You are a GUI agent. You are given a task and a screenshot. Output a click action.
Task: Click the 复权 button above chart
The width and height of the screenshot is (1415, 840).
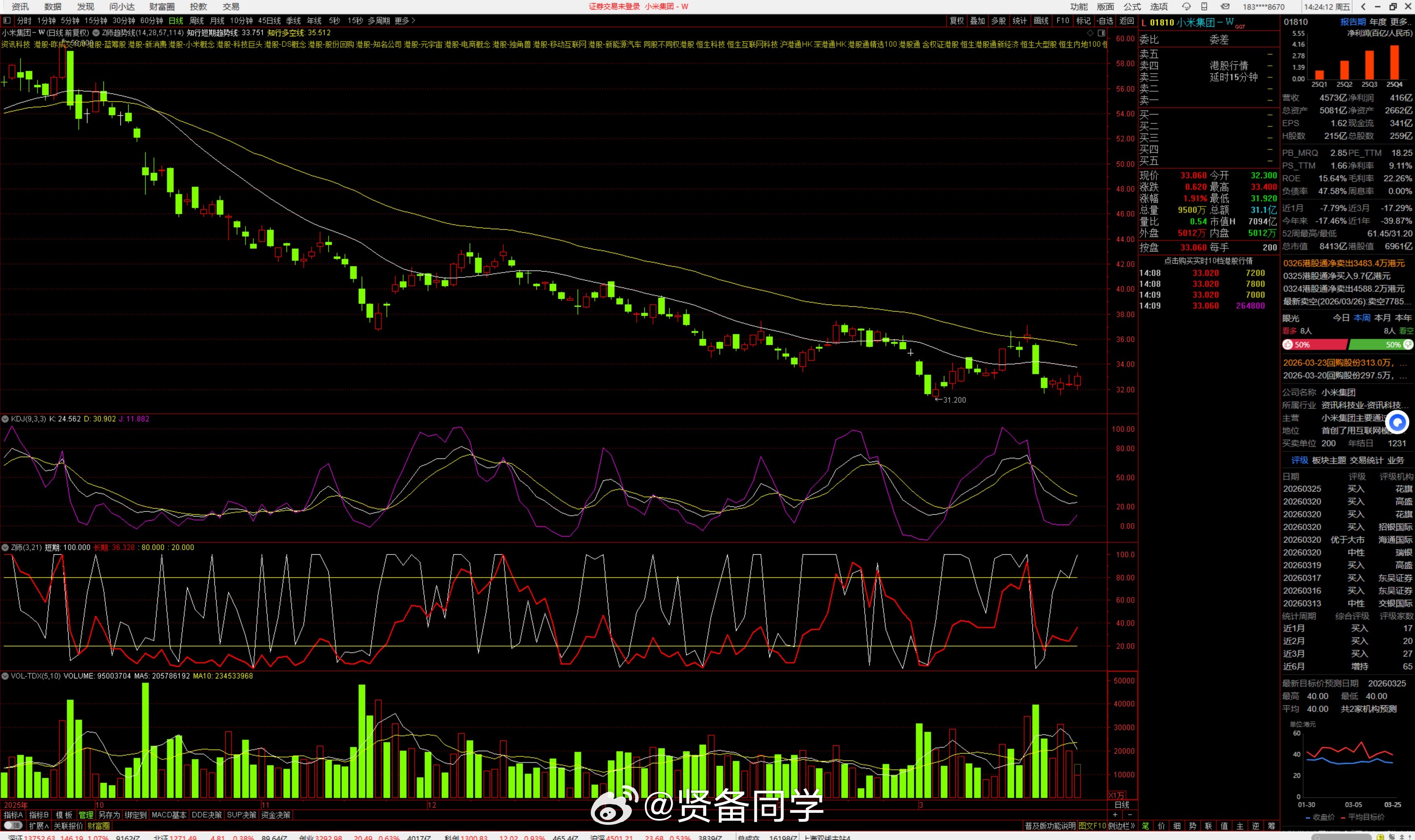click(957, 21)
